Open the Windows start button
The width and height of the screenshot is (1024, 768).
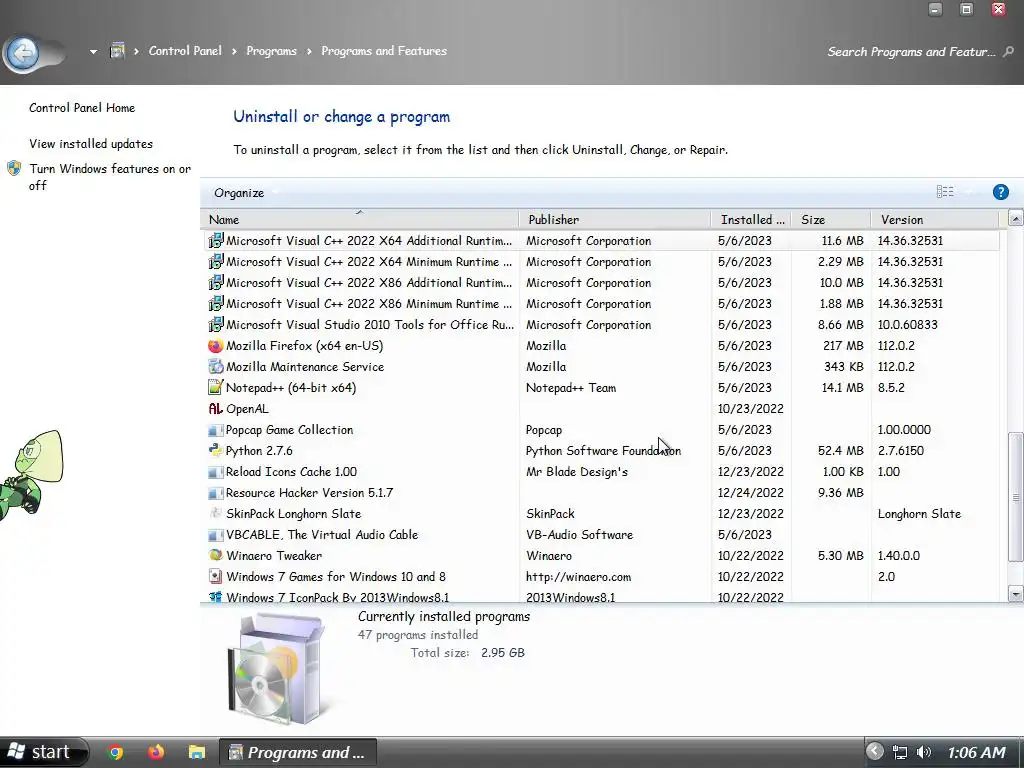(42, 752)
